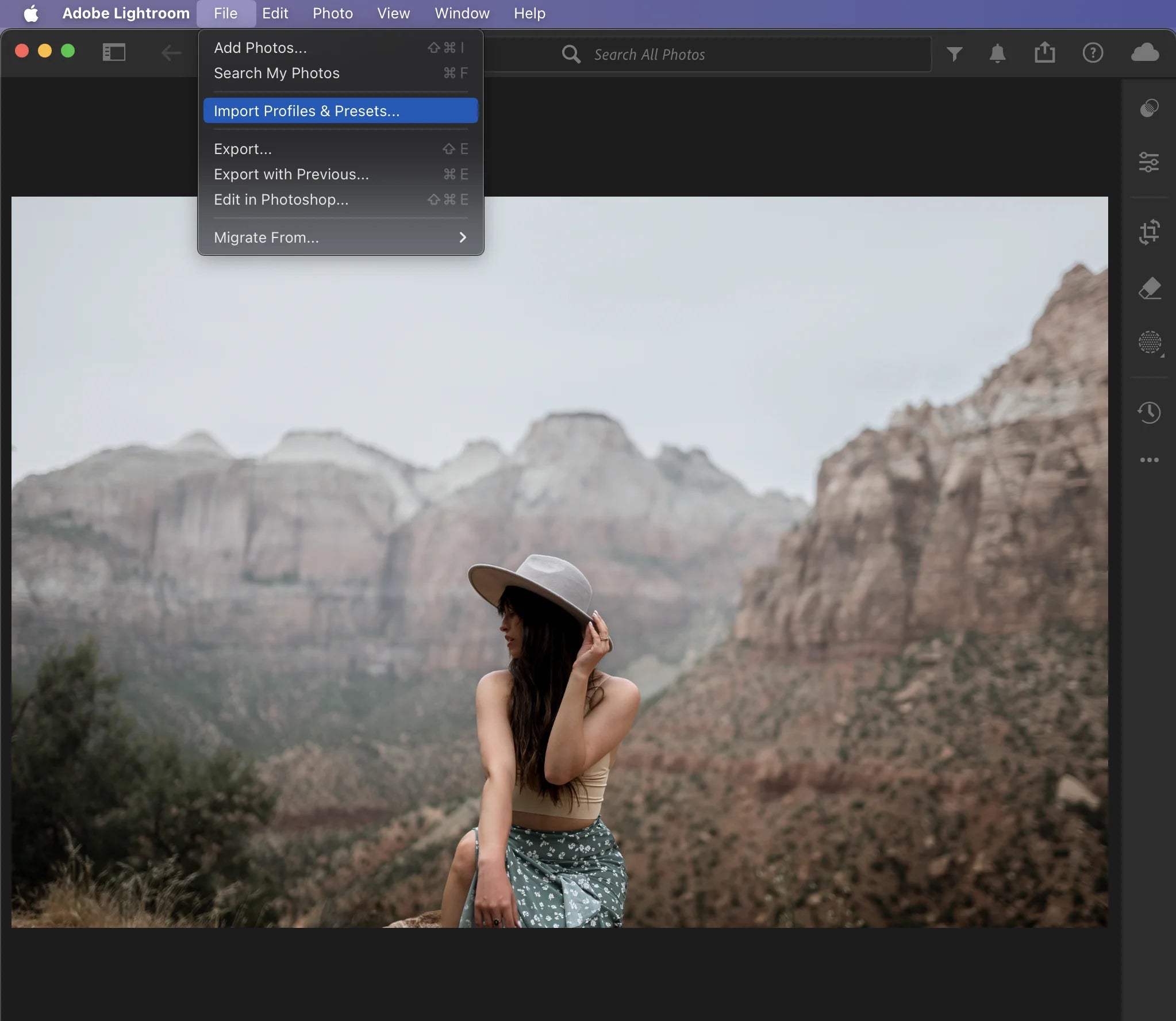The image size is (1176, 1021).
Task: Open the Photo menu
Action: coord(332,13)
